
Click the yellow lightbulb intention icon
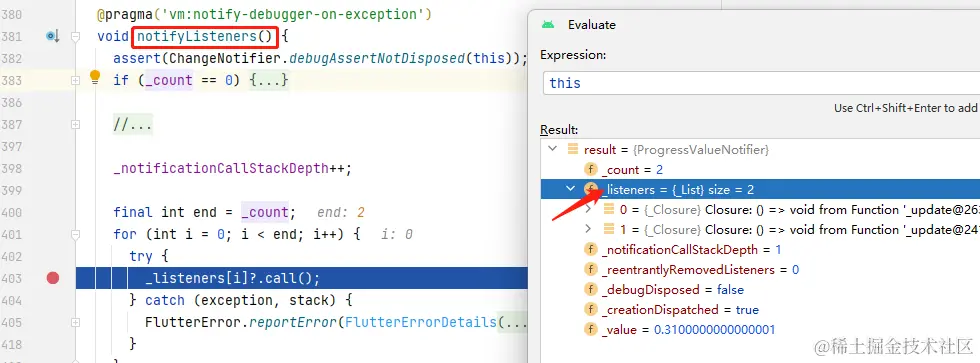point(94,77)
